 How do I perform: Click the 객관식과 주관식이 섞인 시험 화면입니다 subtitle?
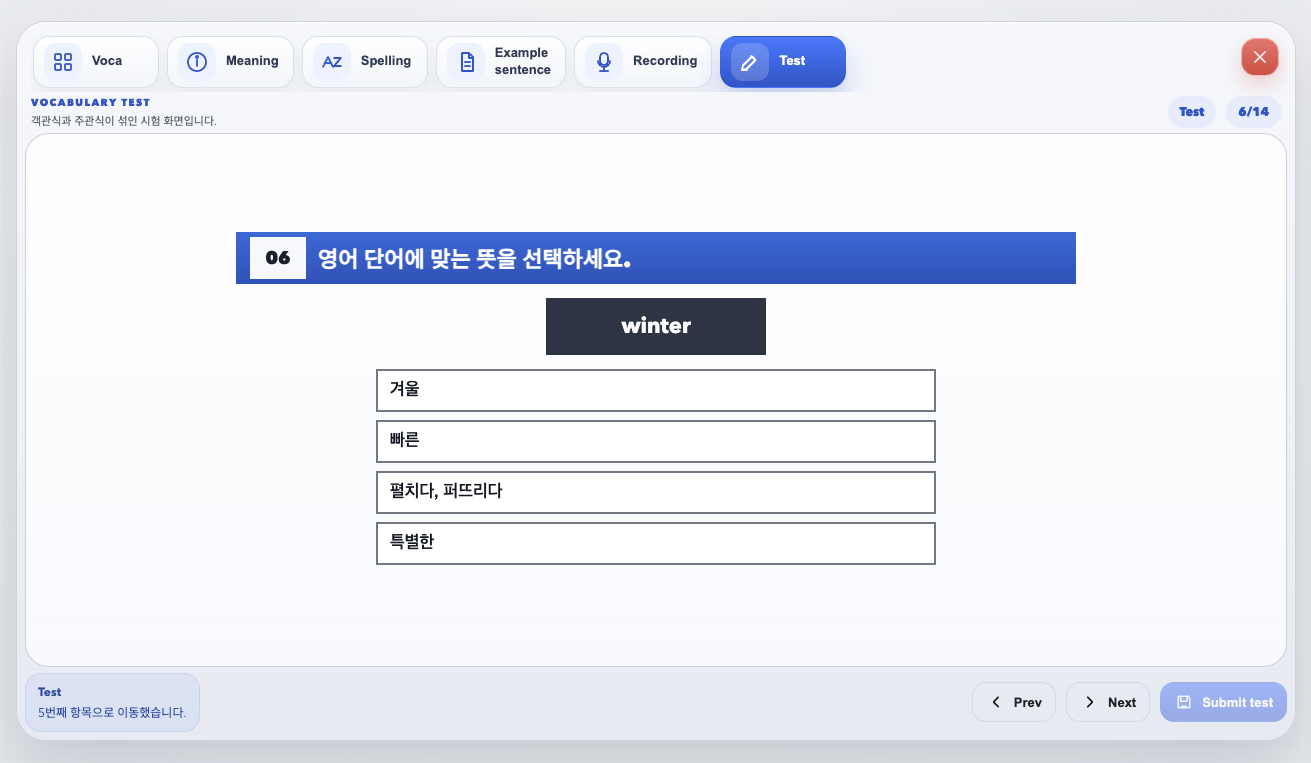coord(124,121)
